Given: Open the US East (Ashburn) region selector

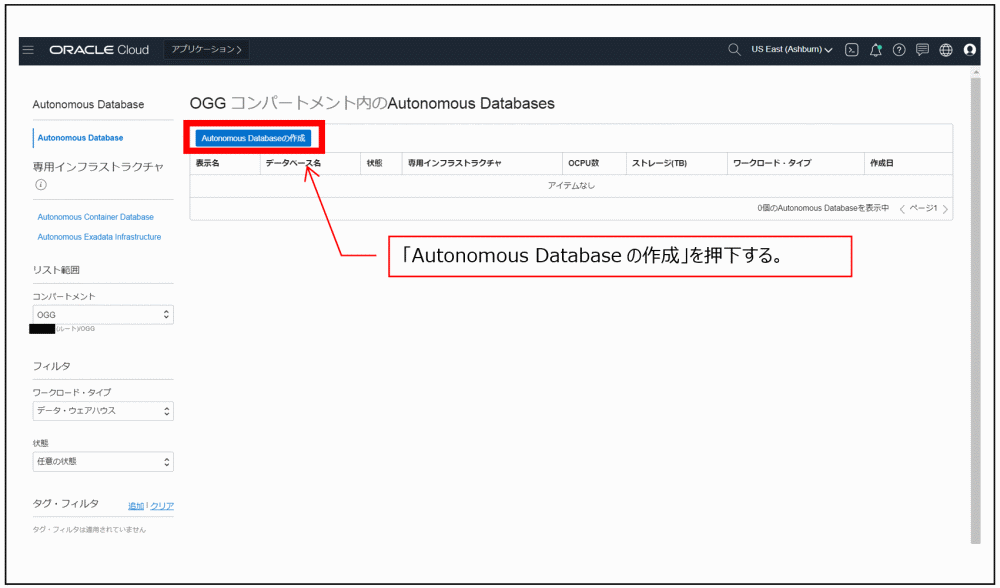Looking at the screenshot, I should click(x=791, y=49).
